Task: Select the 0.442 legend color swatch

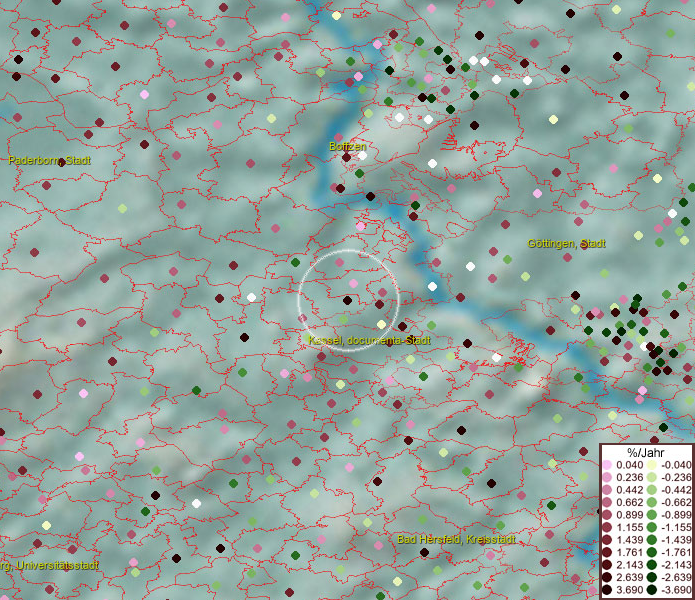Action: point(607,490)
